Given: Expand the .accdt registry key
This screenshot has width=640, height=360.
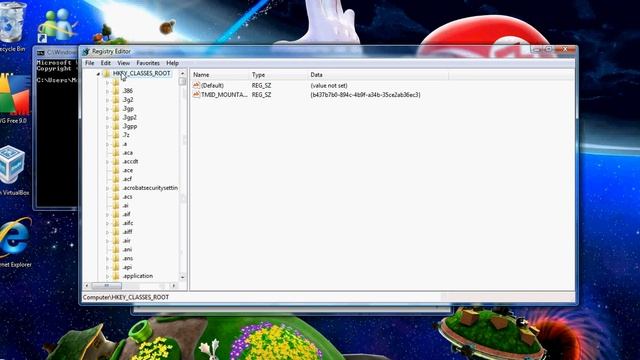Looking at the screenshot, I should (x=107, y=162).
